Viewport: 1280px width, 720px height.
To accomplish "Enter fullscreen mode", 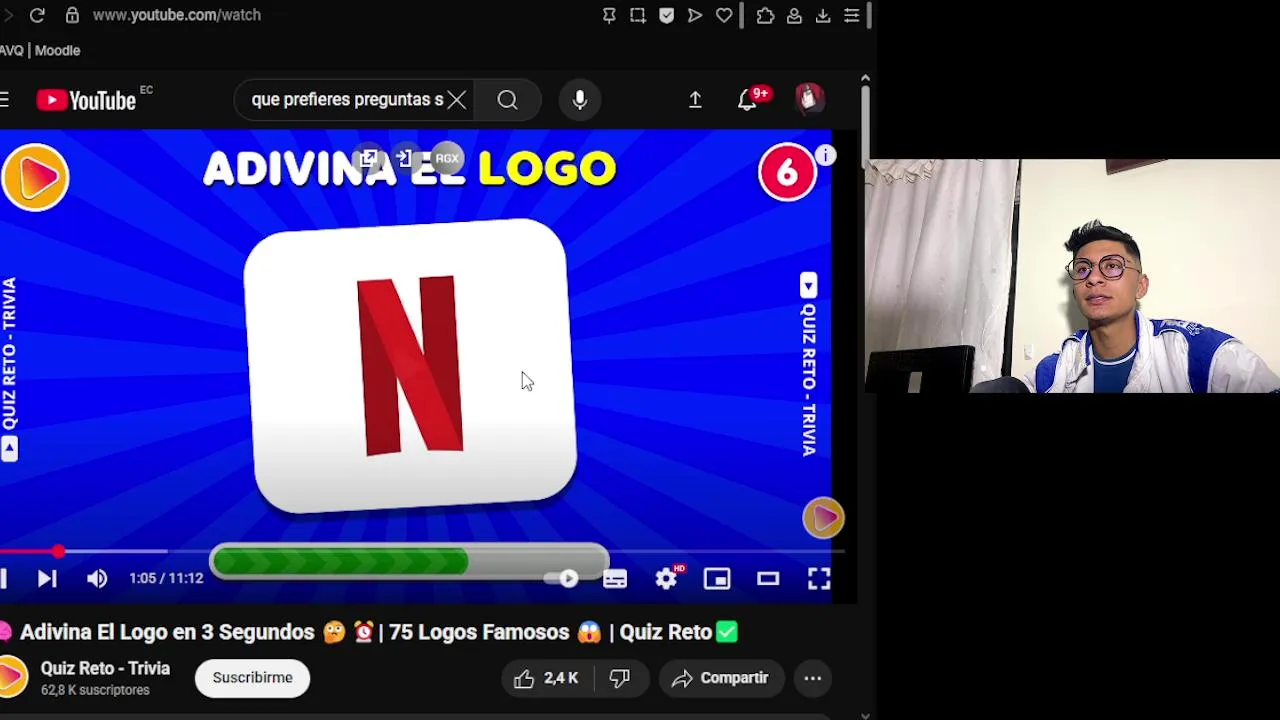I will (x=819, y=578).
